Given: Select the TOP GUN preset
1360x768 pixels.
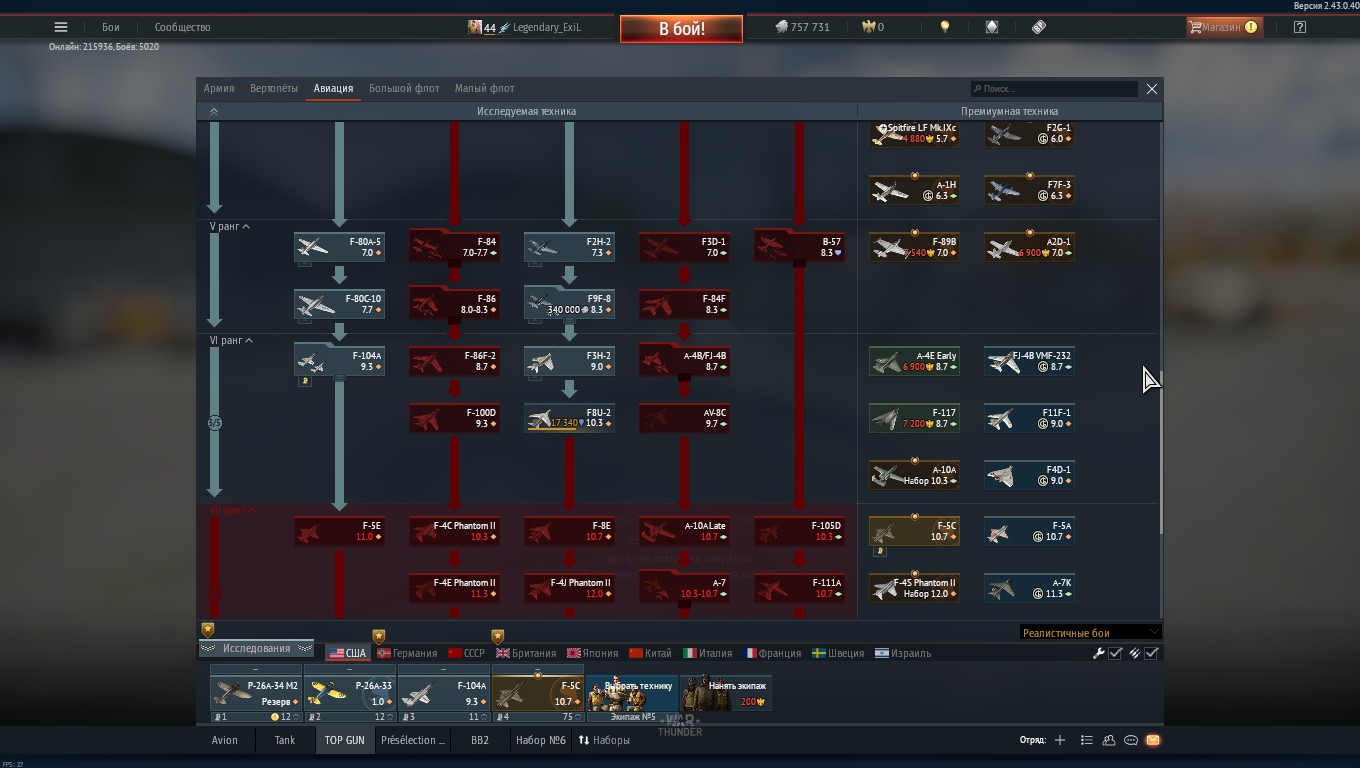Looking at the screenshot, I should (344, 740).
